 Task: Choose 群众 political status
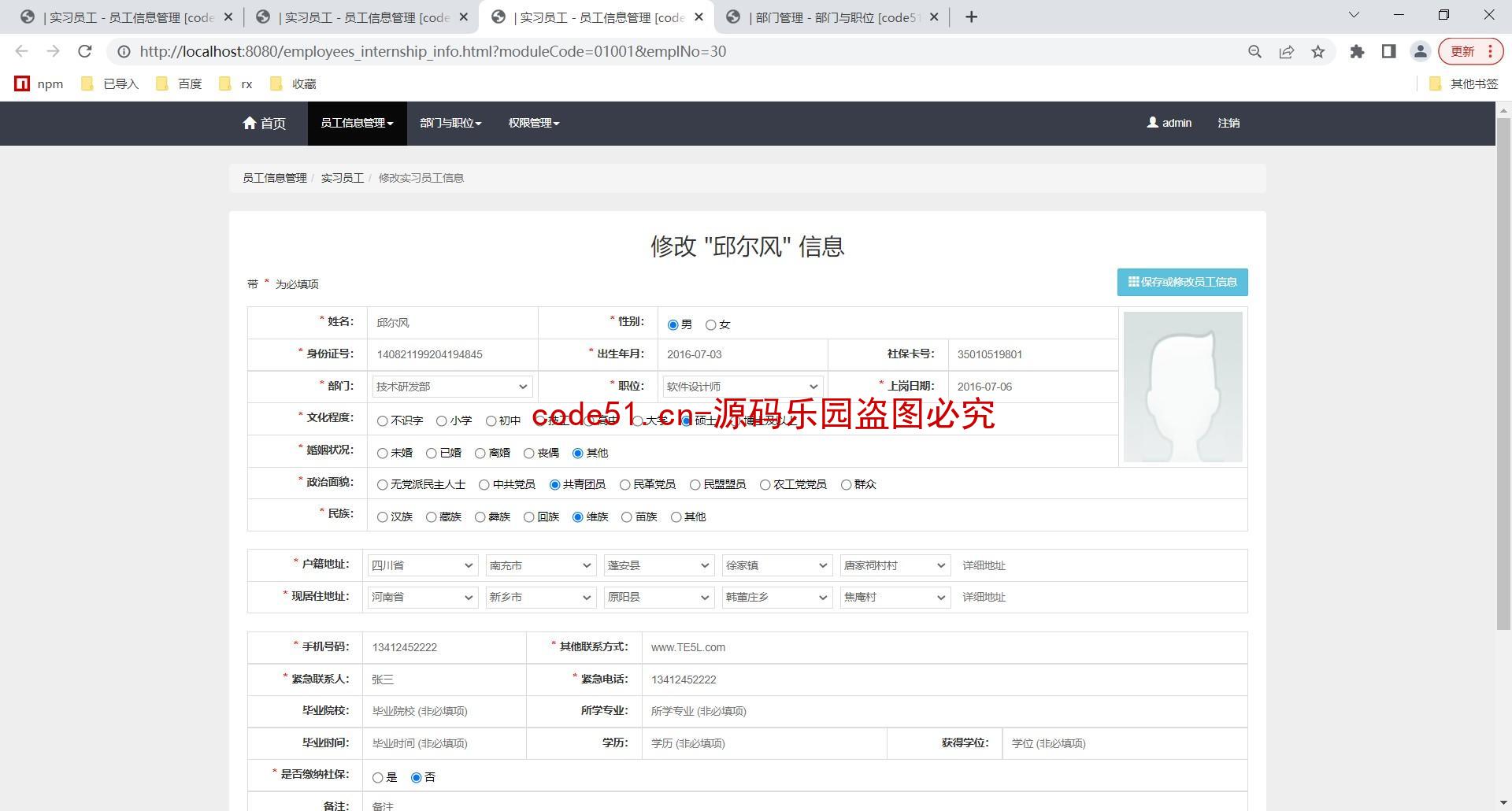(x=846, y=484)
